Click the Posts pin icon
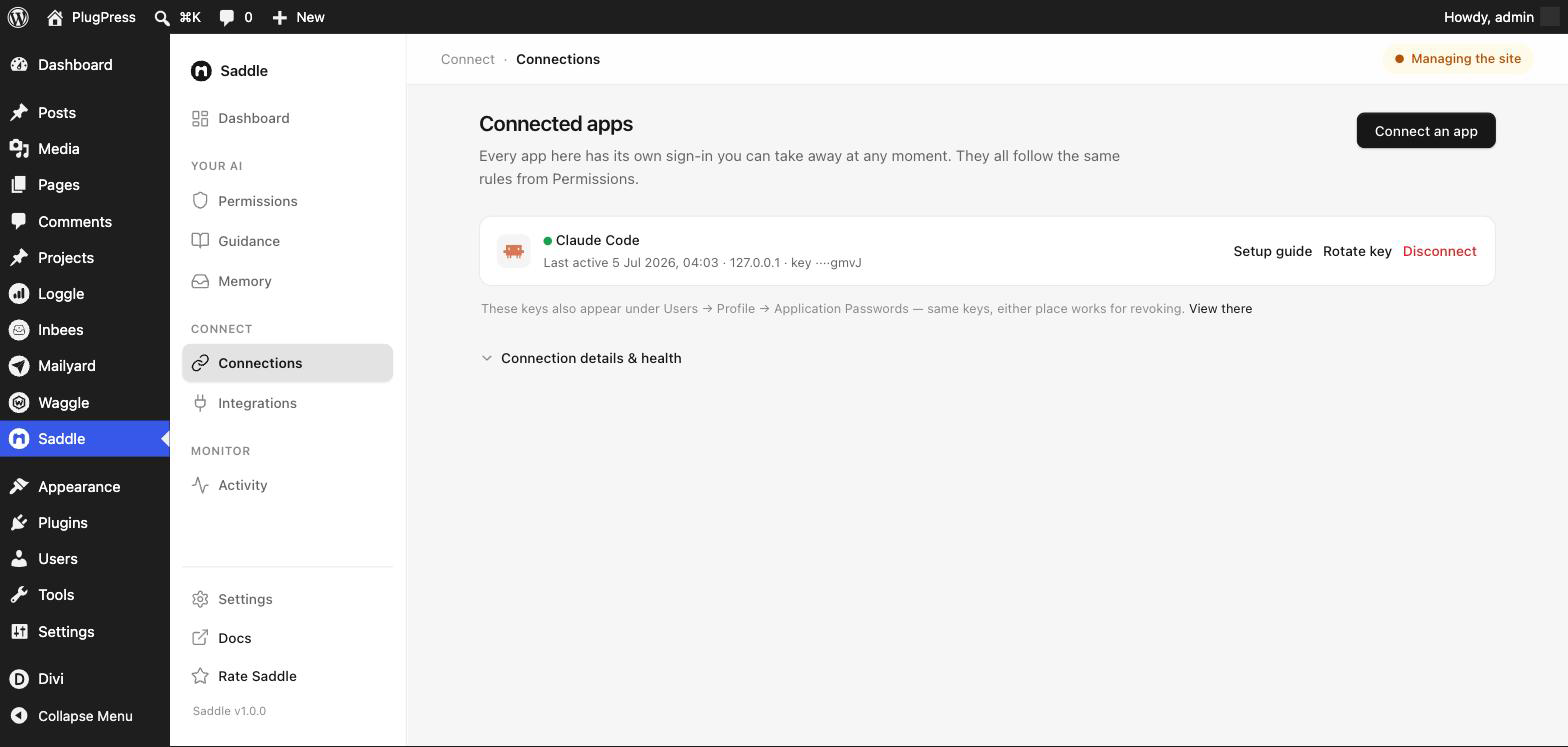Screen dimensions: 1568x747 (19, 113)
